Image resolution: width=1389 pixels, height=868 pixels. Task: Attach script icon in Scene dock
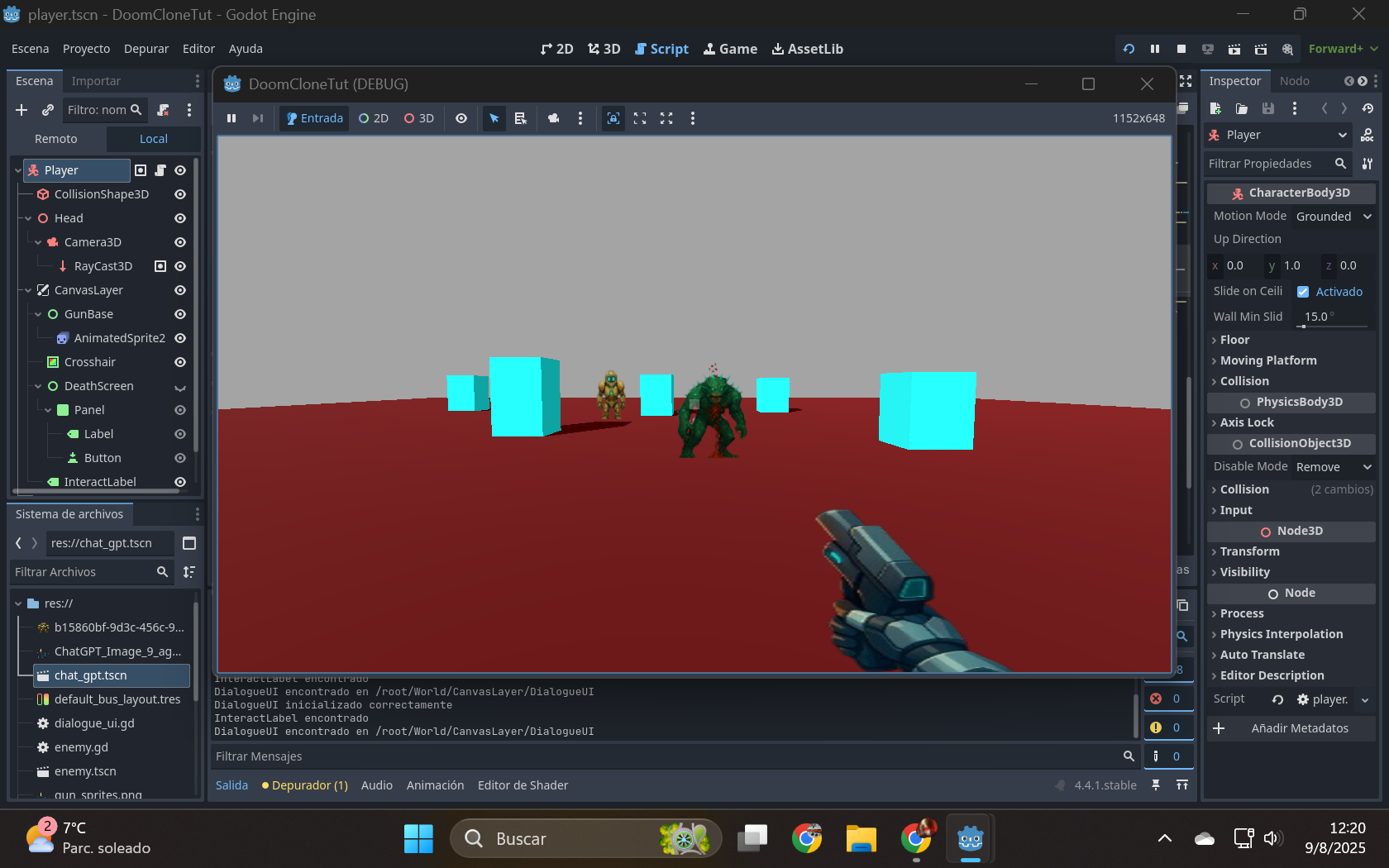pos(163,110)
